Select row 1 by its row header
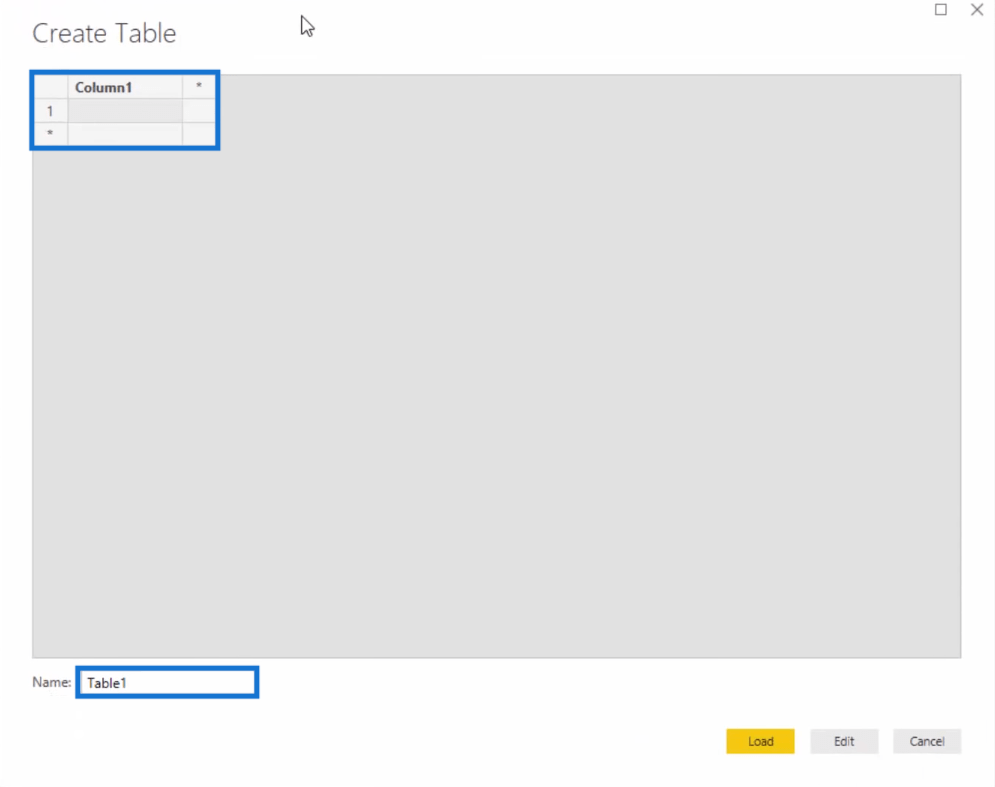The width and height of the screenshot is (995, 787). pos(50,111)
